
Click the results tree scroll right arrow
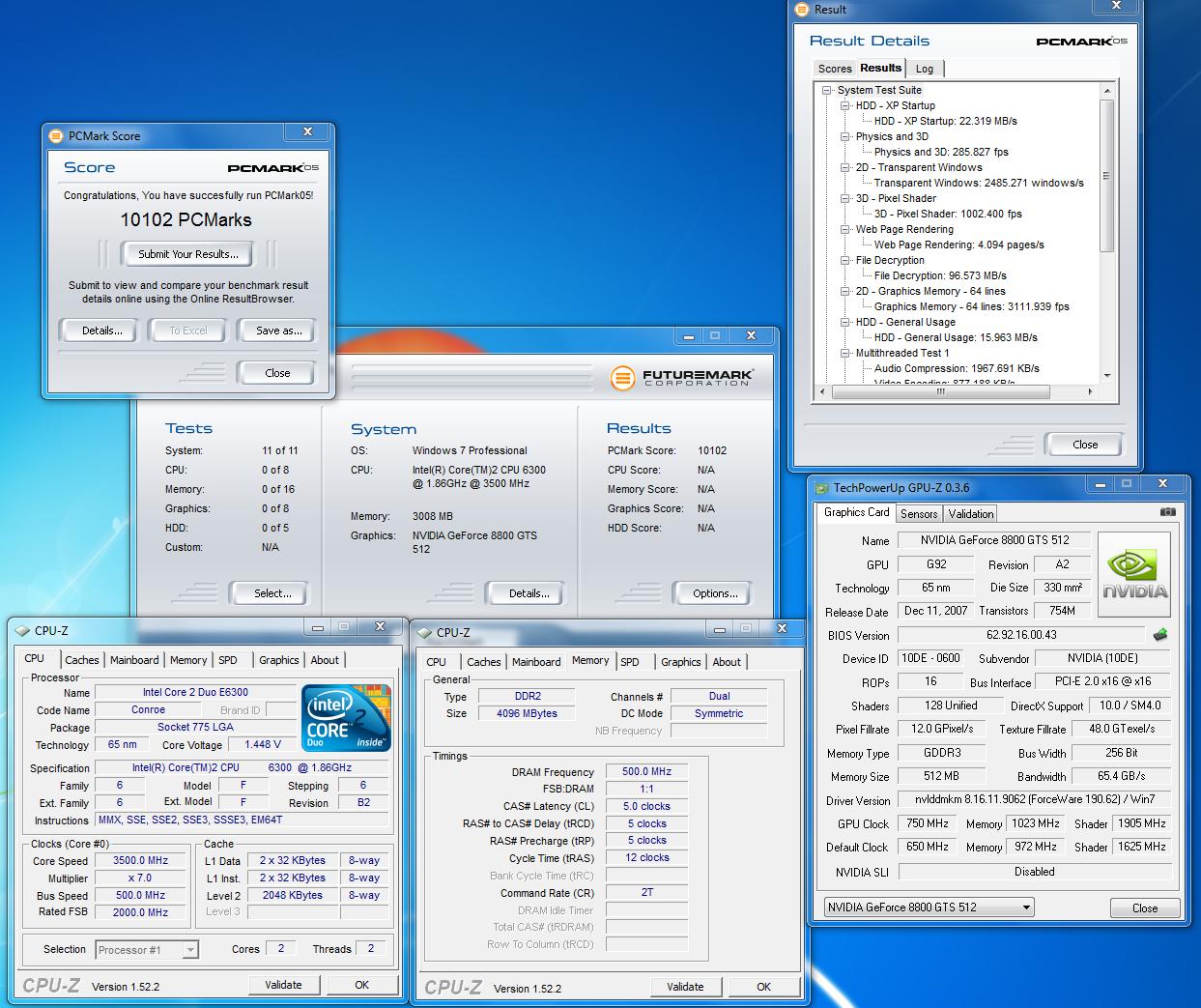[1091, 392]
